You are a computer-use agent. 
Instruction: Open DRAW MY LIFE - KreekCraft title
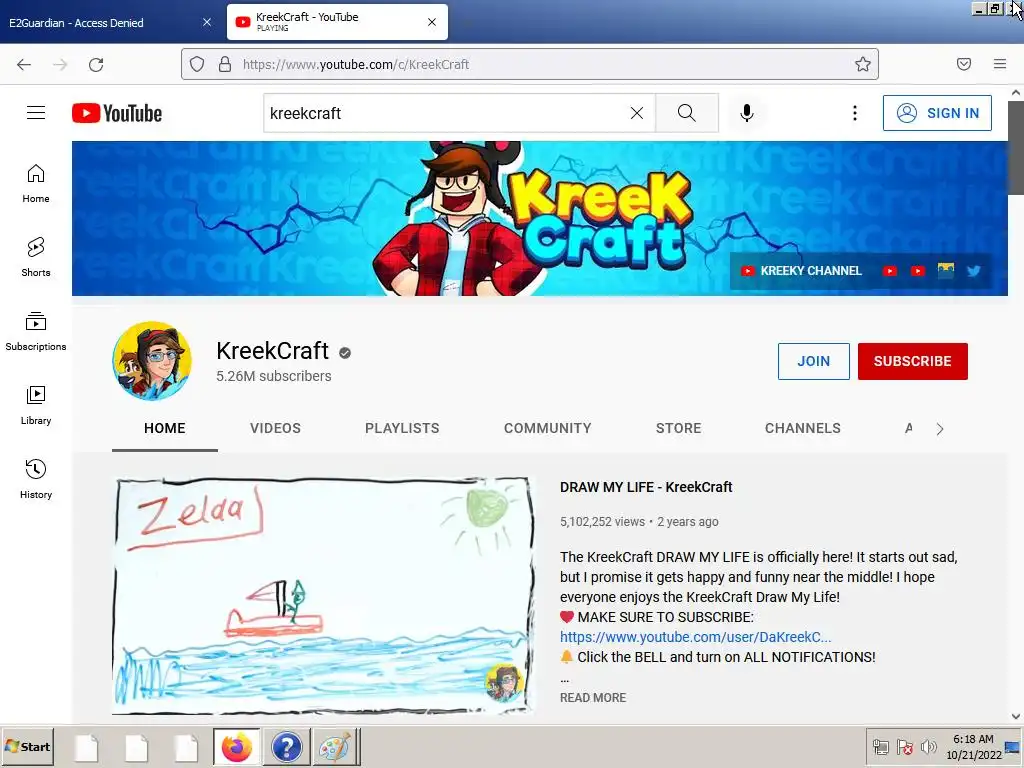point(646,487)
